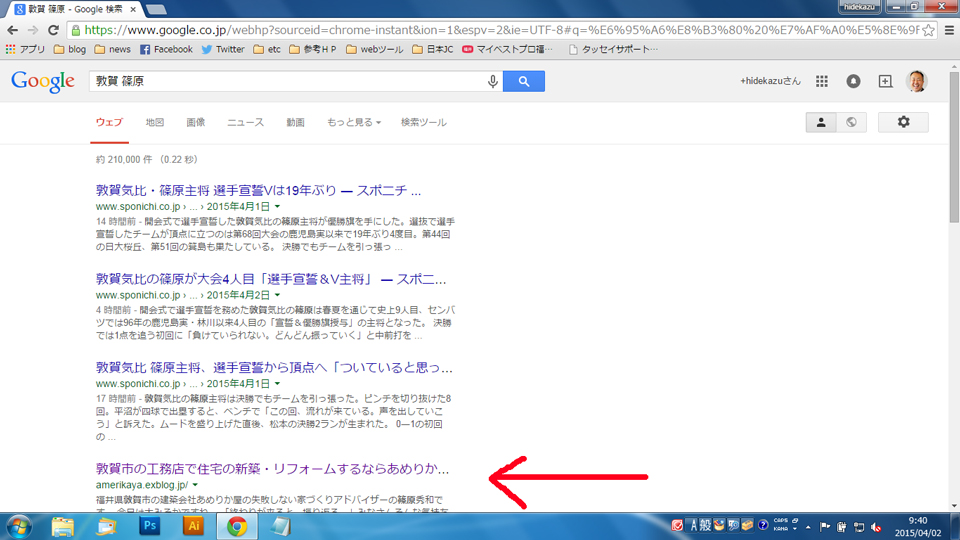Open the webツール bookmark folder
Screen dimensions: 960x540
click(x=375, y=50)
